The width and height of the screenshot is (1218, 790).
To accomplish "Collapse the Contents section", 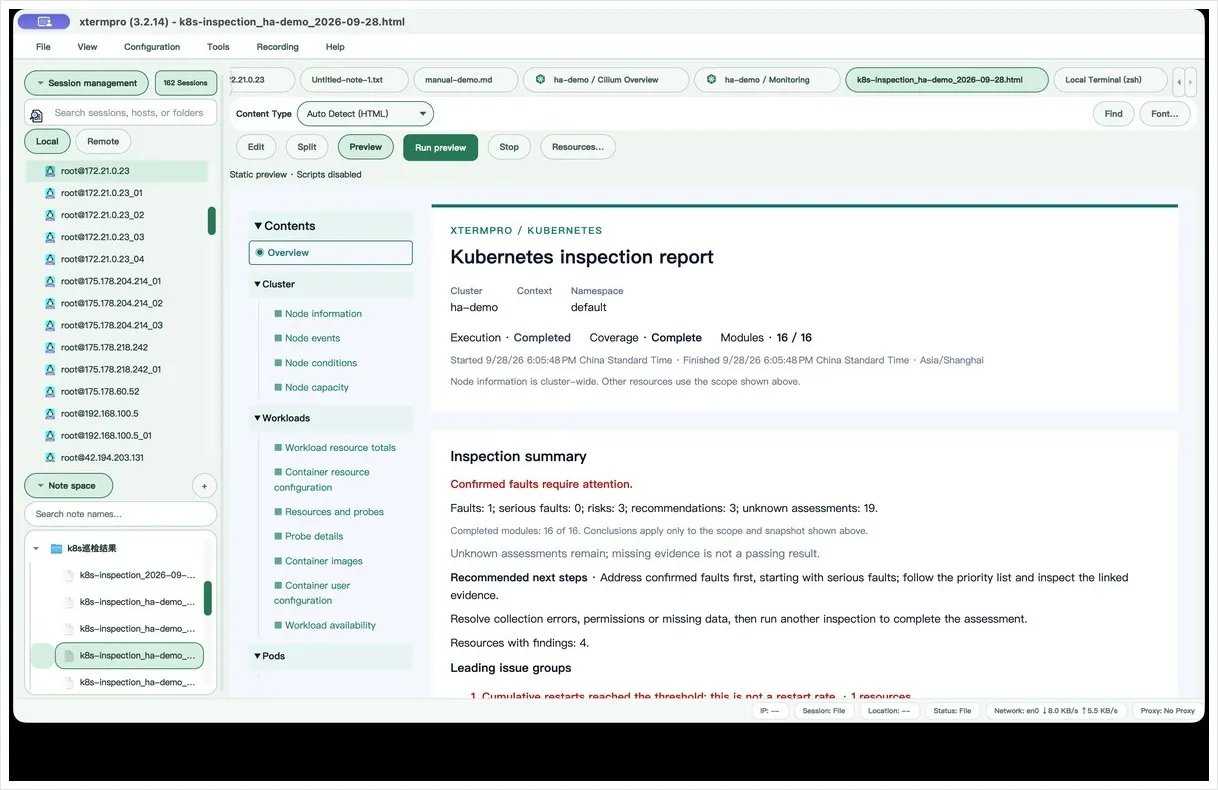I will (257, 226).
